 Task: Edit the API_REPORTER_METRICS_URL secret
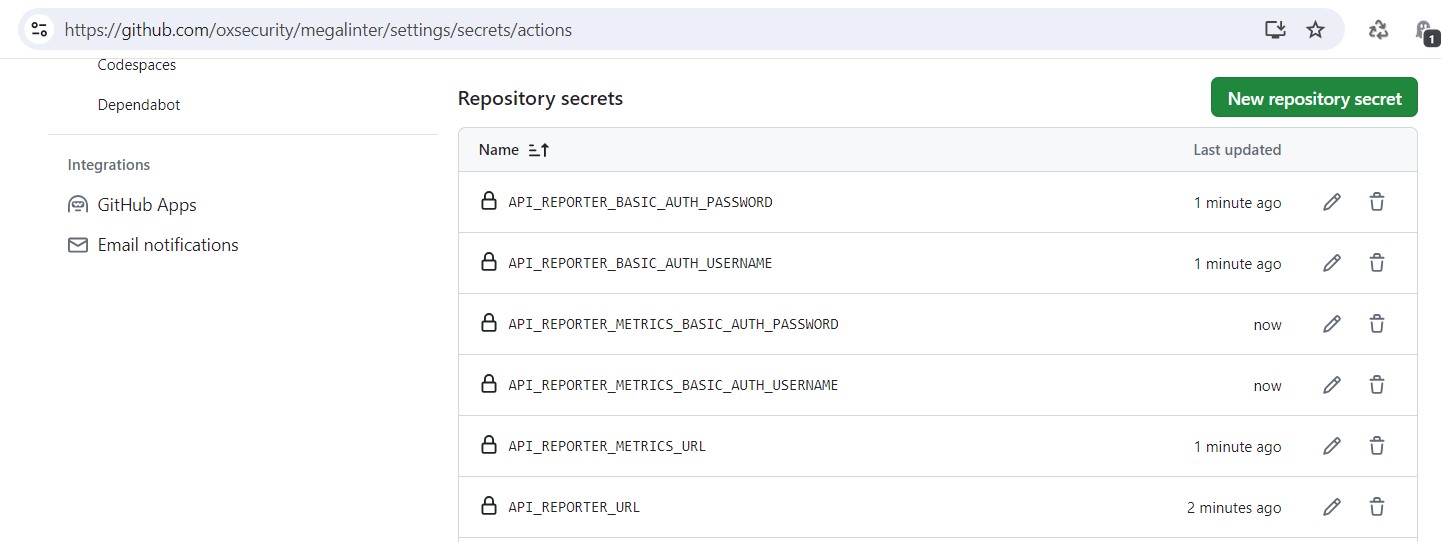click(x=1331, y=446)
